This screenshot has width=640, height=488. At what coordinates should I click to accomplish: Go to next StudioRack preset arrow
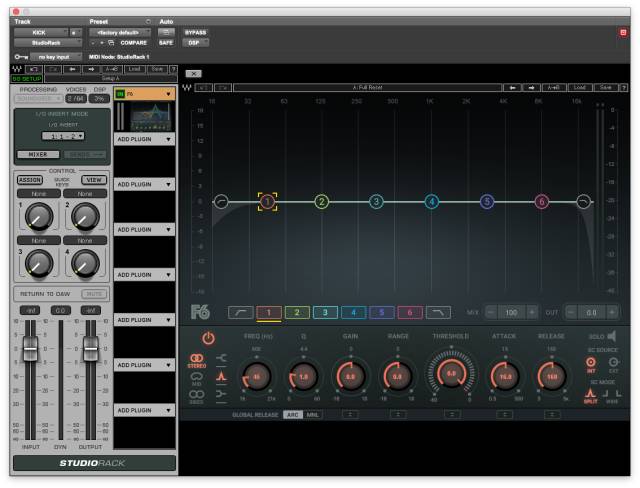coord(91,69)
